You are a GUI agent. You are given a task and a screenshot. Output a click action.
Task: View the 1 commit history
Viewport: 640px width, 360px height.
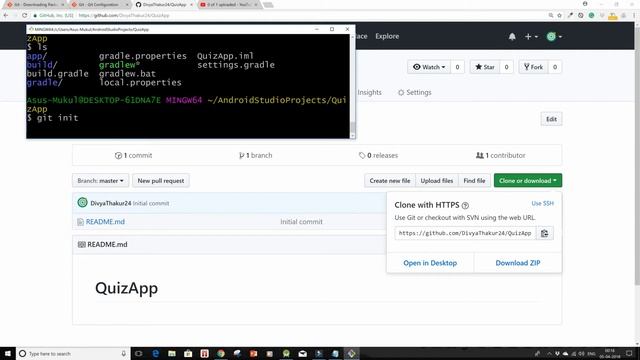[x=133, y=155]
